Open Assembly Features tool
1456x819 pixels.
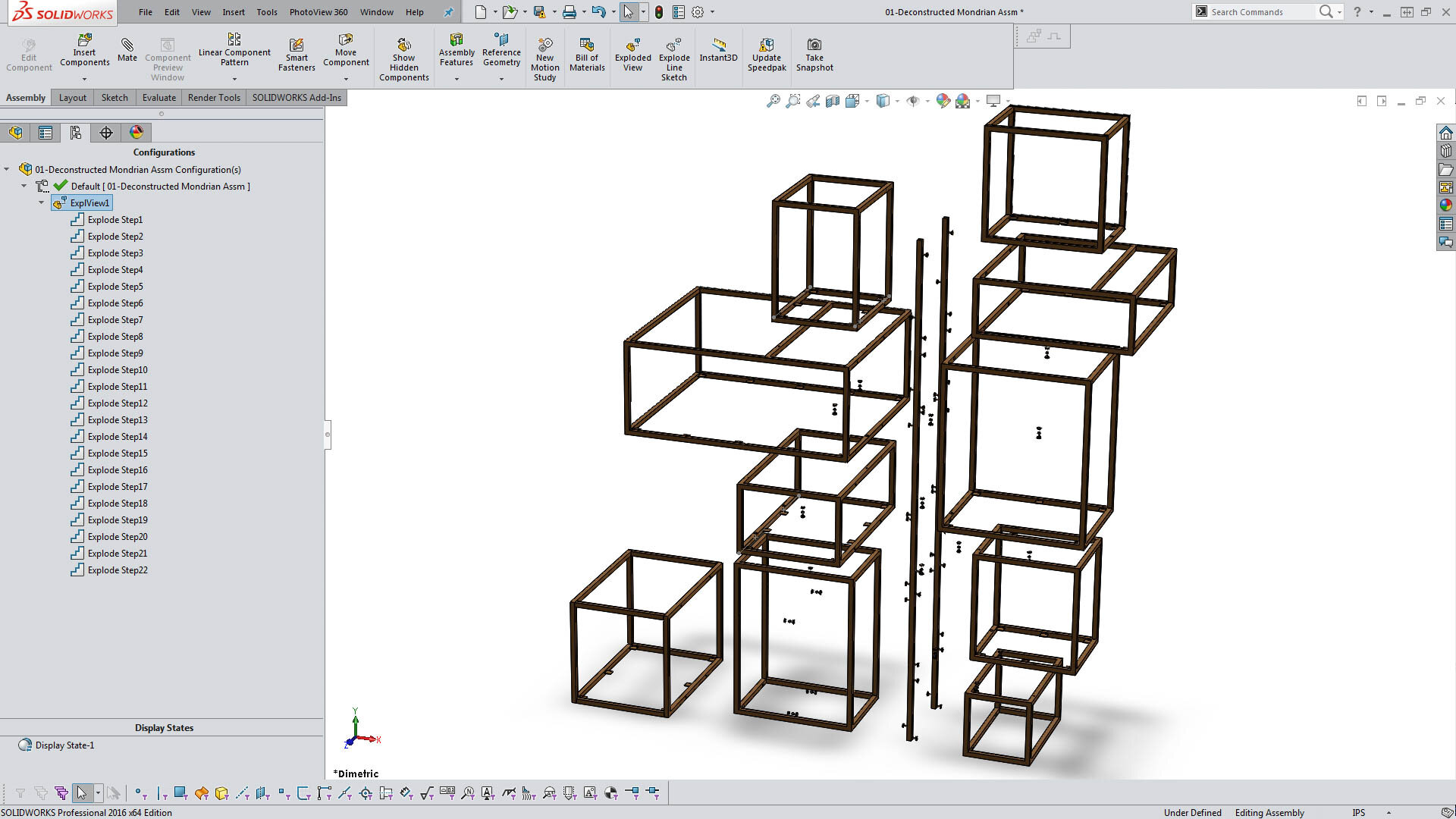[457, 50]
